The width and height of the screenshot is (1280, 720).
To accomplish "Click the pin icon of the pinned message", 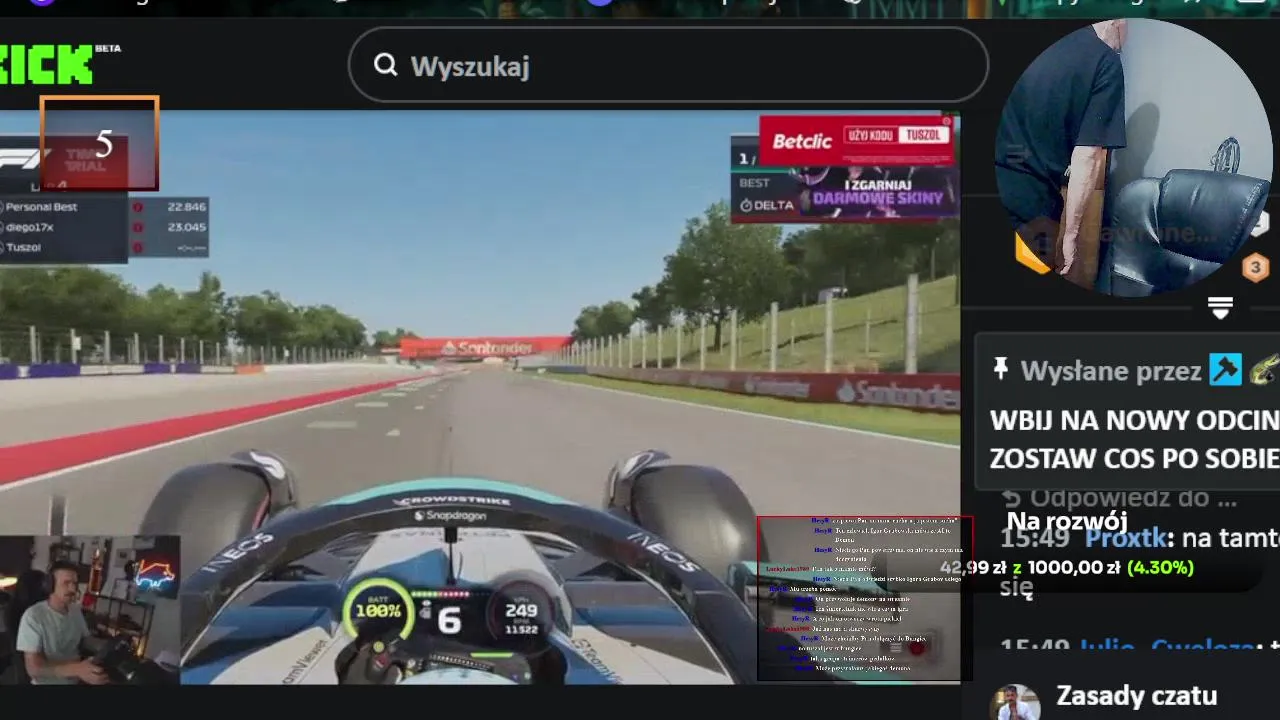I will click(1000, 369).
